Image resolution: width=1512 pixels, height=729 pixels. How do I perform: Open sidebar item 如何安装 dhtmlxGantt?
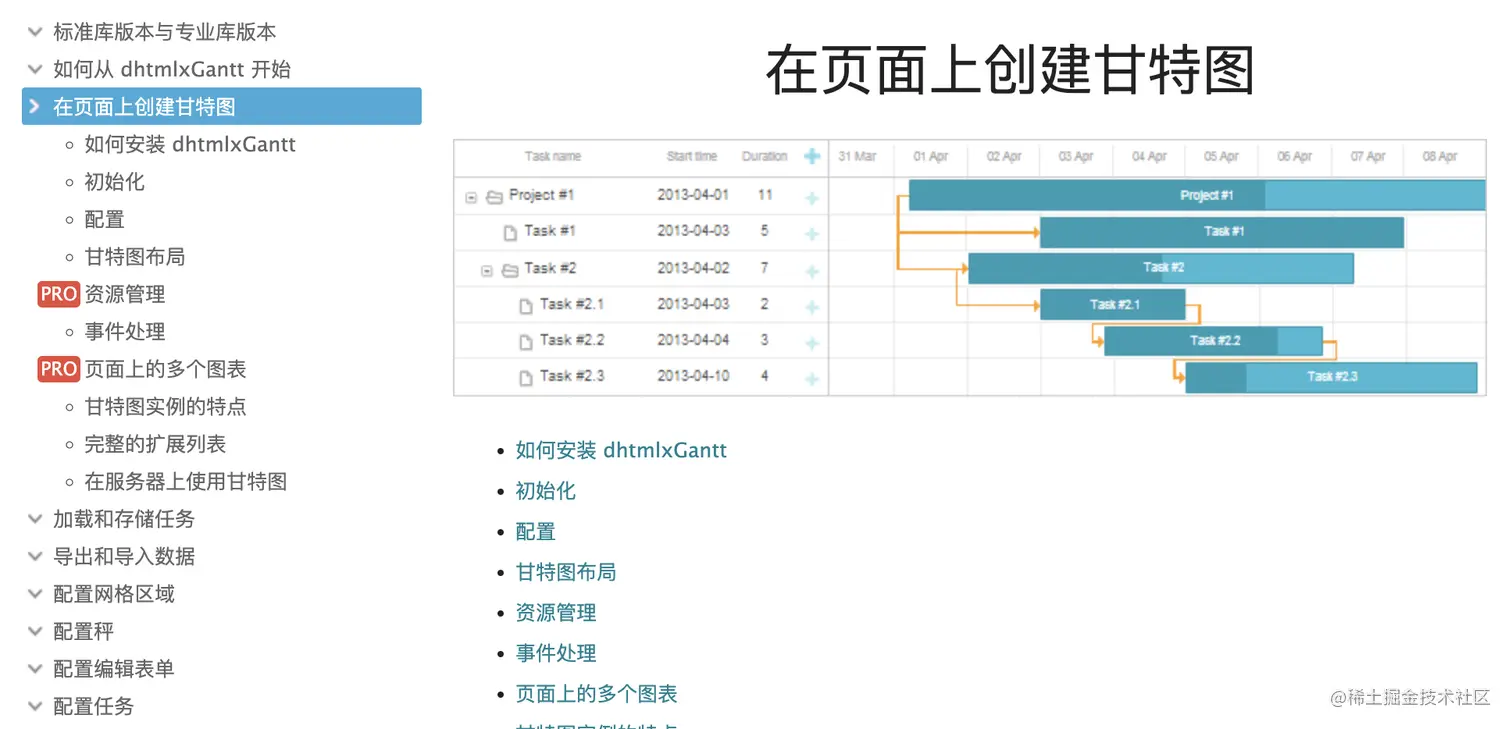coord(190,144)
